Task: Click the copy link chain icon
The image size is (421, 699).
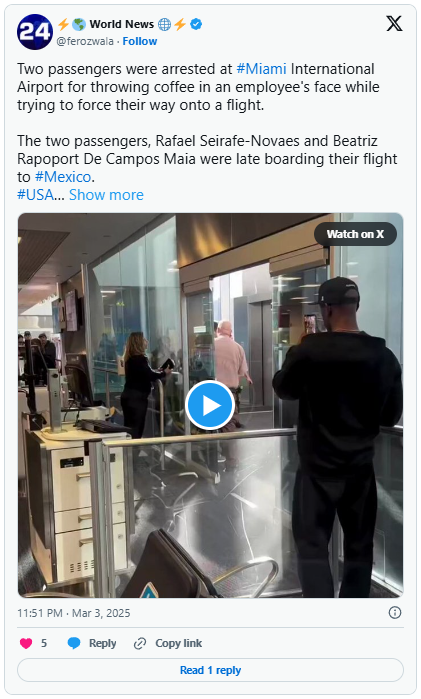Action: [140, 643]
